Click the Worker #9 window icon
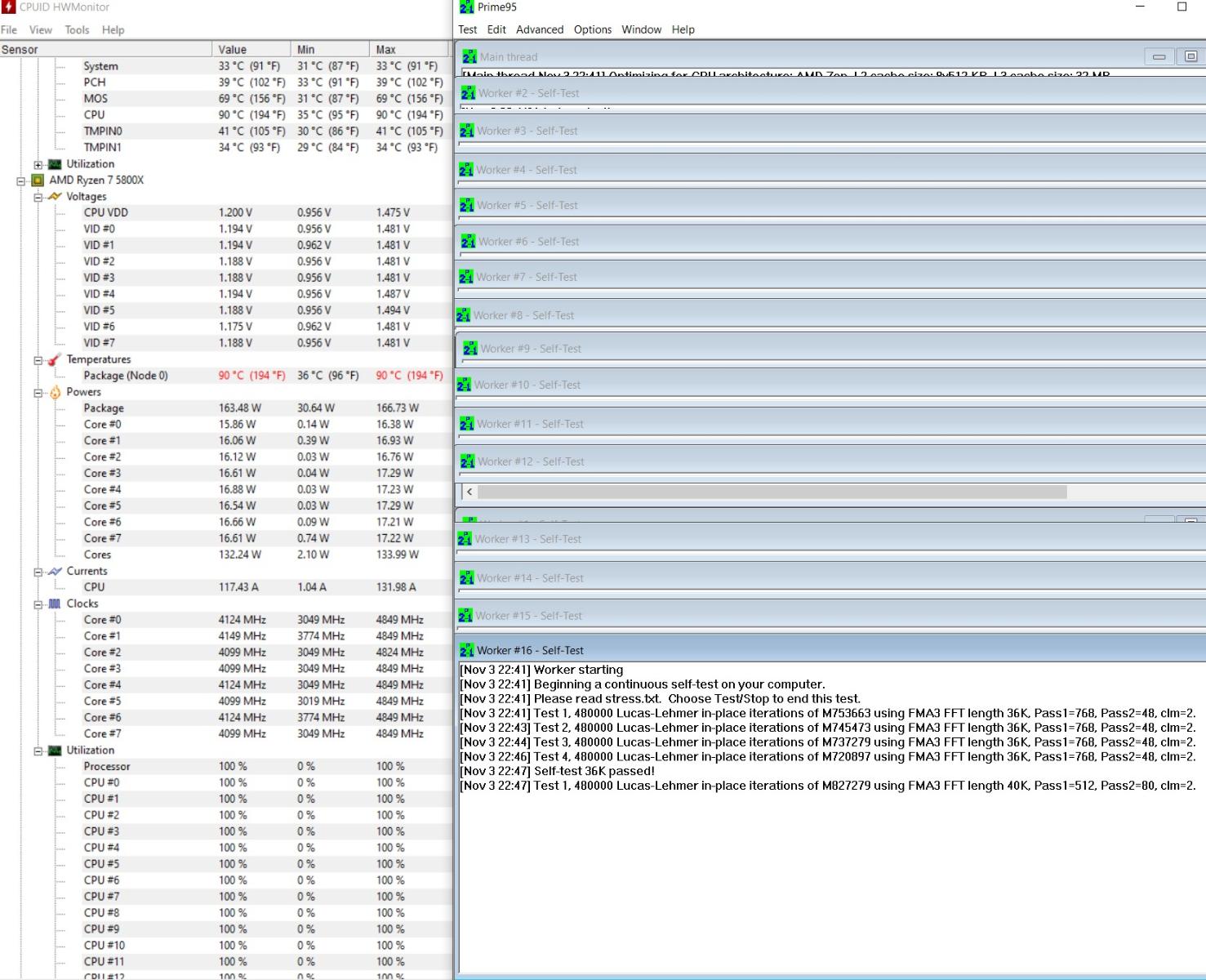This screenshot has width=1206, height=980. coord(470,349)
